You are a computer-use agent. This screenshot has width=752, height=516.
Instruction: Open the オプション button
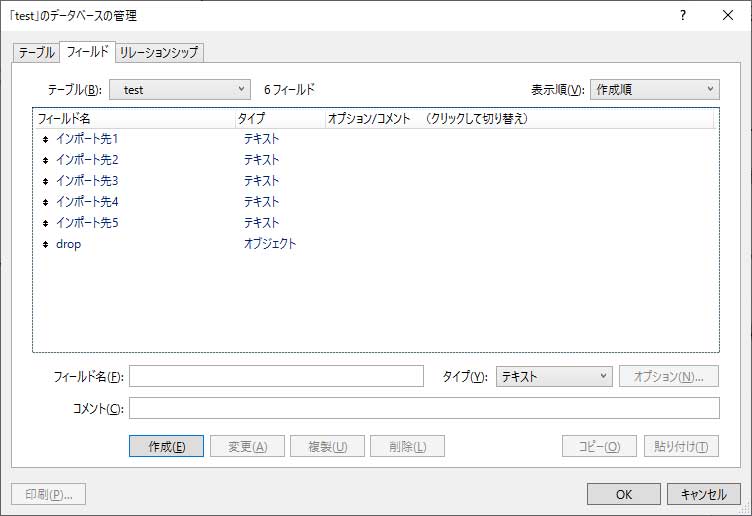(x=669, y=376)
